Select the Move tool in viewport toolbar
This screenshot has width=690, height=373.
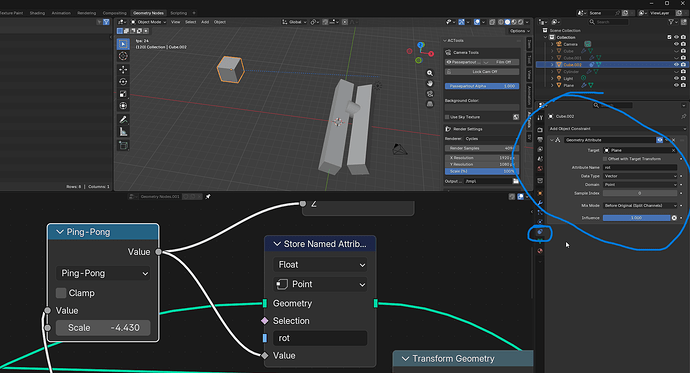tap(123, 69)
